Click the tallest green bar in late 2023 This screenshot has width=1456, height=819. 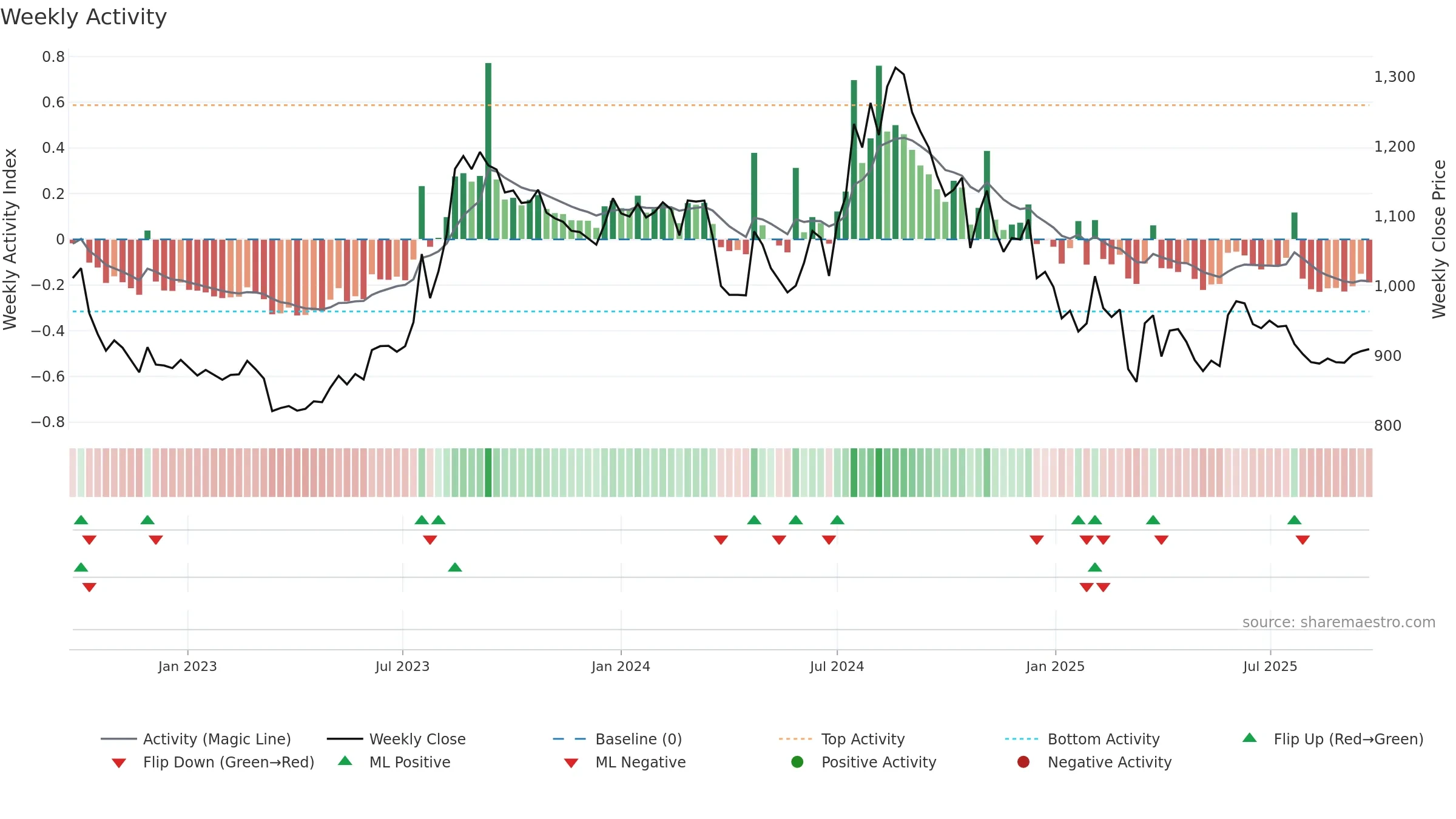[x=488, y=151]
